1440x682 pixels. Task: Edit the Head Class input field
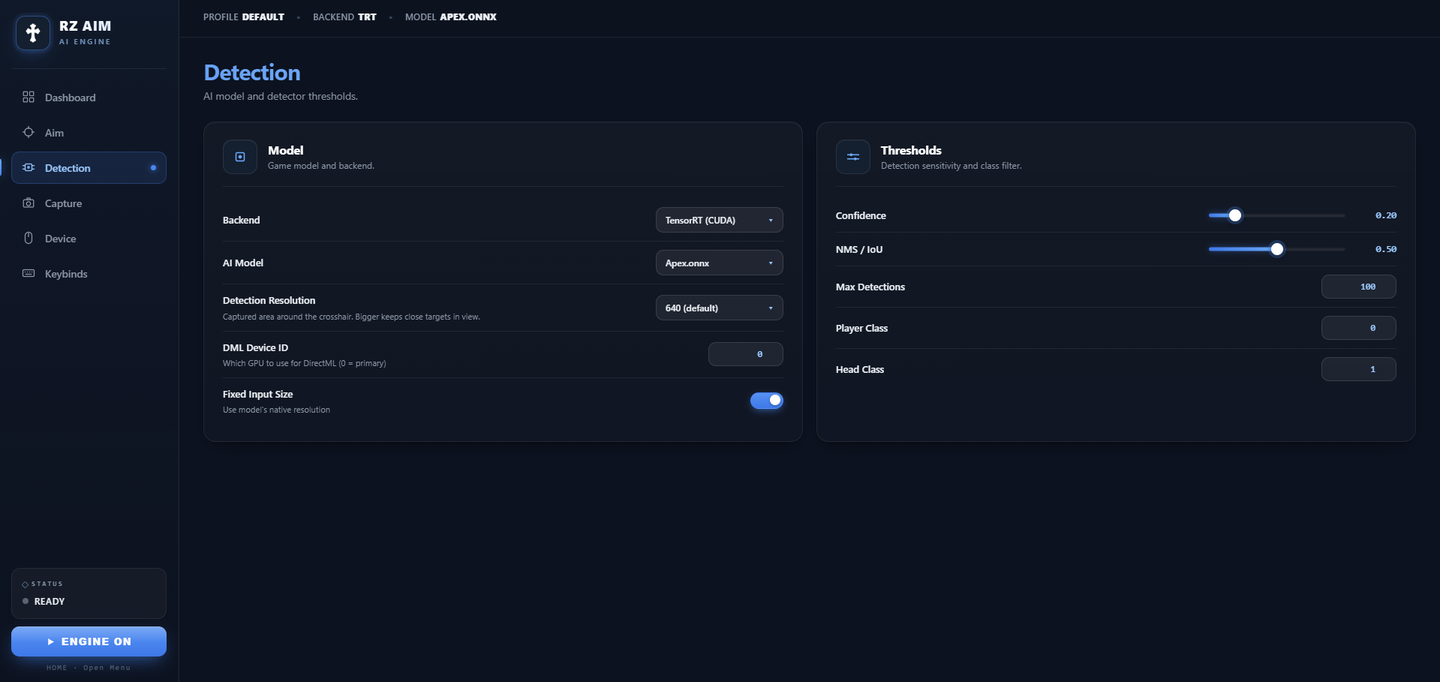point(1359,369)
